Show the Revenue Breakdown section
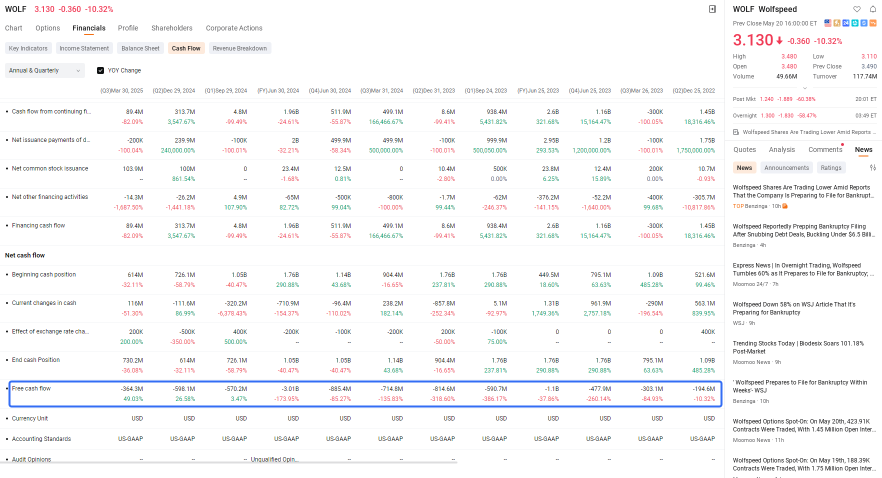 (x=240, y=48)
